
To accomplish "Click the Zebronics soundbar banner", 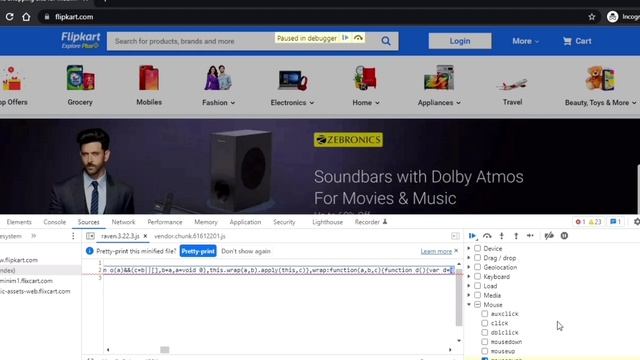I will pyautogui.click(x=320, y=167).
